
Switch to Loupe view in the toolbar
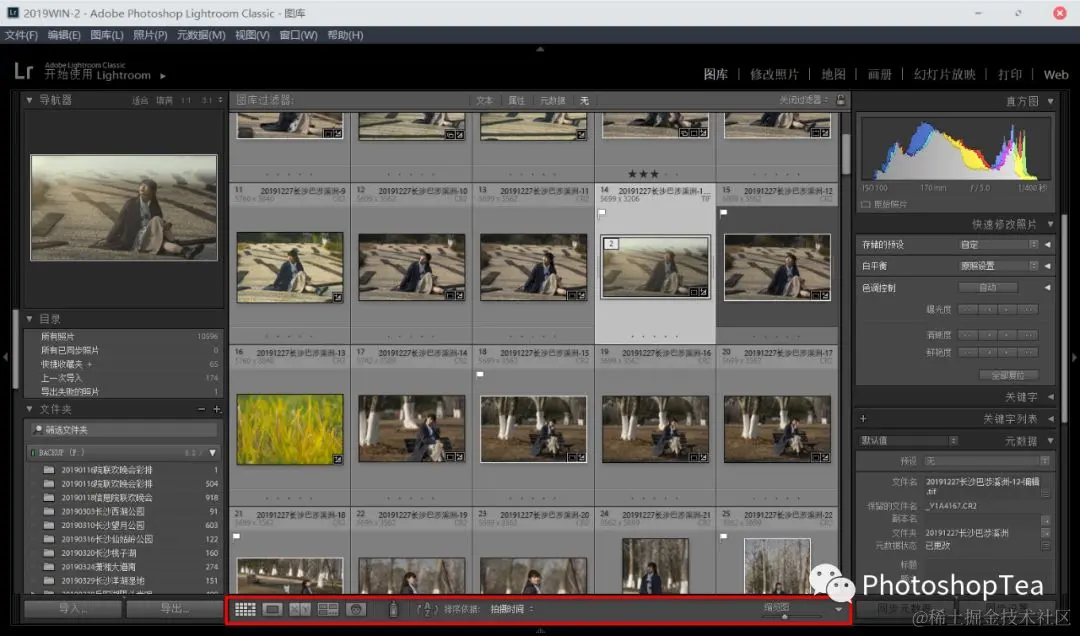pos(273,609)
